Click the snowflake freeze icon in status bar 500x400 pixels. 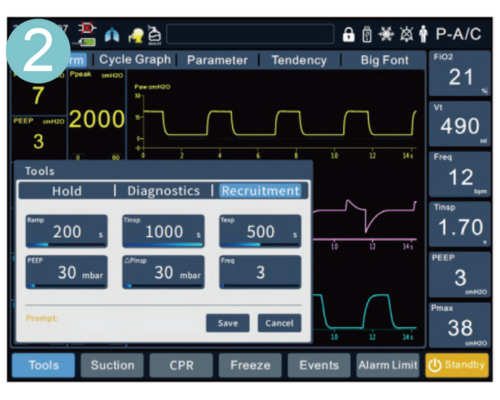click(x=386, y=34)
